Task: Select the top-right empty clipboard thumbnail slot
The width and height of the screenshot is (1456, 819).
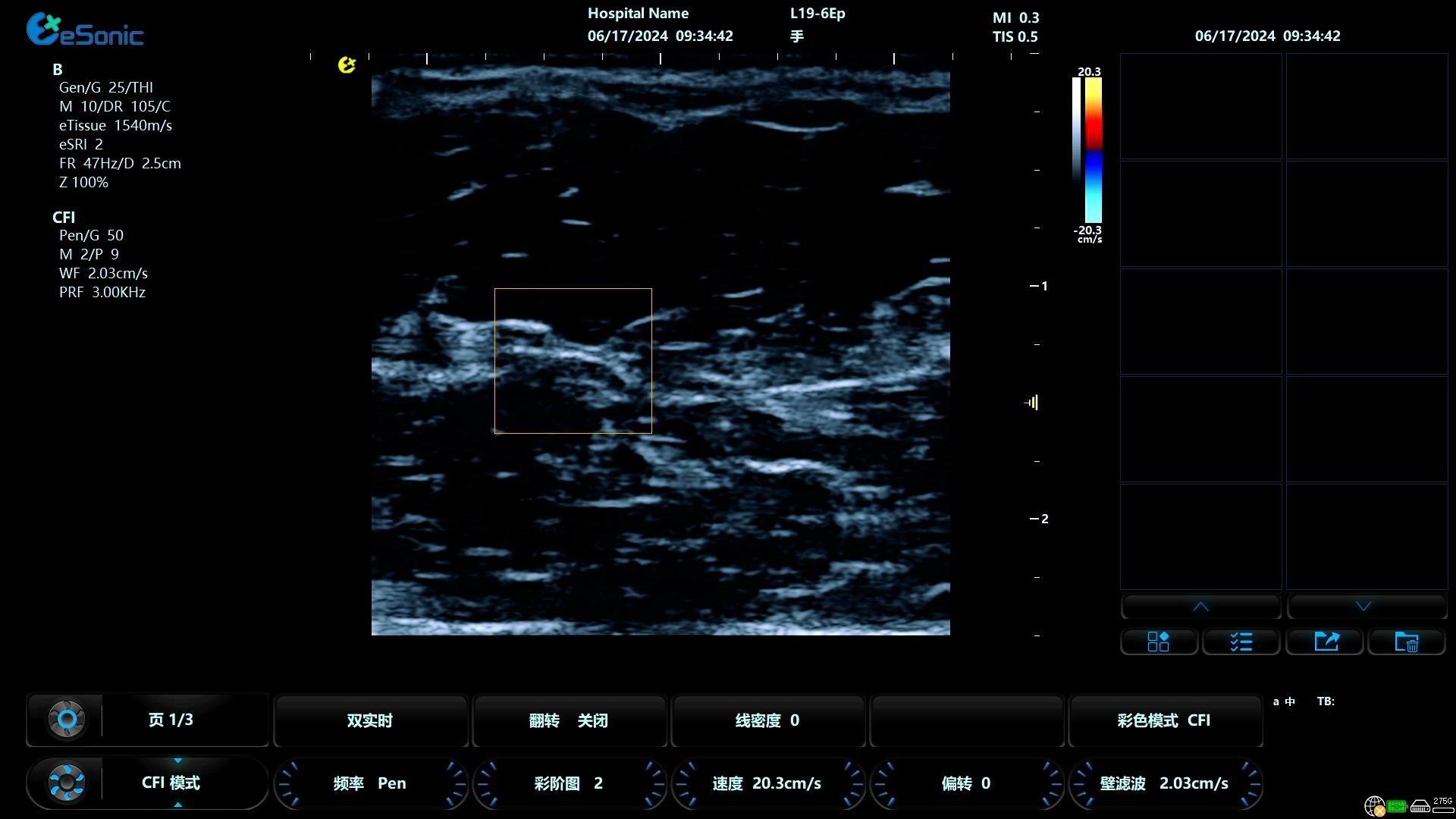Action: tap(1367, 106)
